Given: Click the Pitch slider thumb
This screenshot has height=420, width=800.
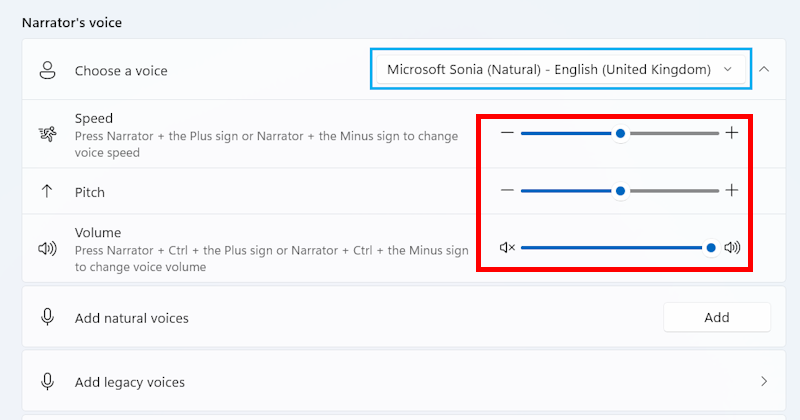Looking at the screenshot, I should (620, 191).
